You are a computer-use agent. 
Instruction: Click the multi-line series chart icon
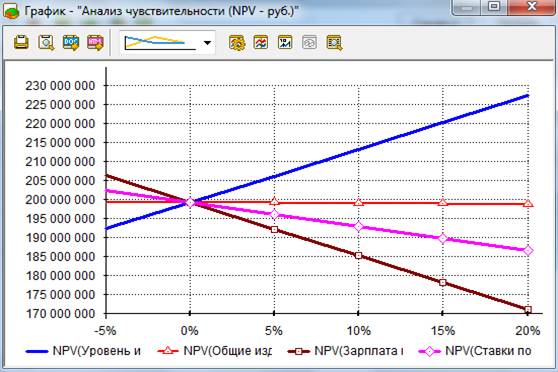[x=261, y=42]
